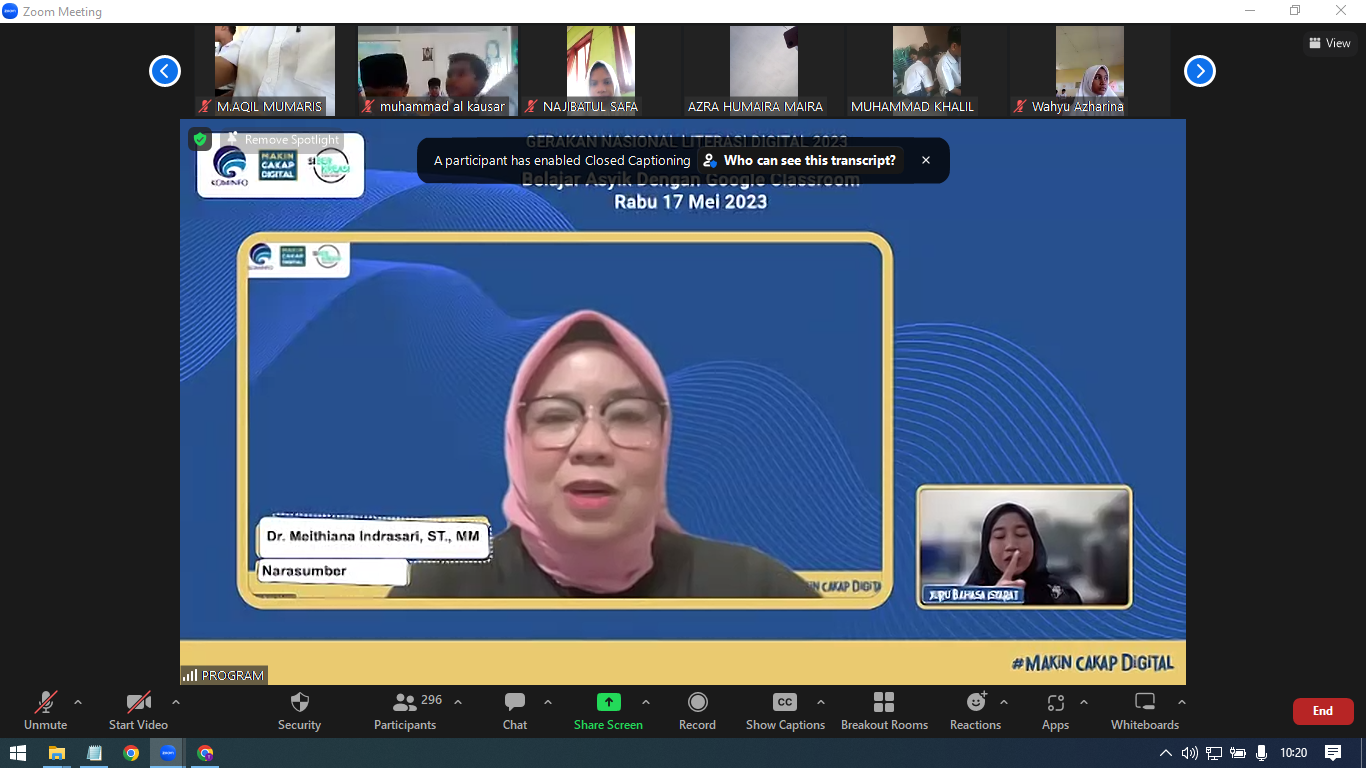Click the Zoom logo in the title bar
The image size is (1366, 768).
tap(11, 11)
